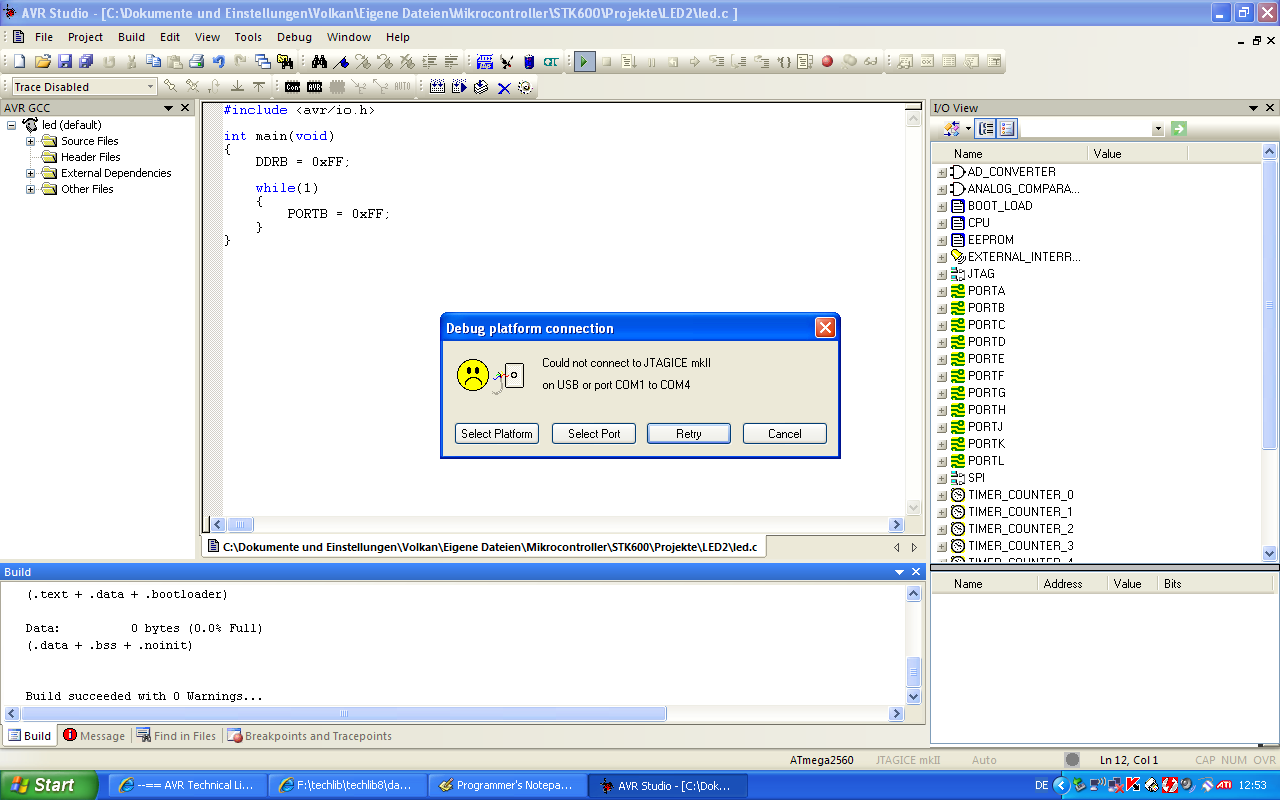The width and height of the screenshot is (1280, 800).
Task: Click the binoculars Find icon in toolbar
Action: click(320, 62)
